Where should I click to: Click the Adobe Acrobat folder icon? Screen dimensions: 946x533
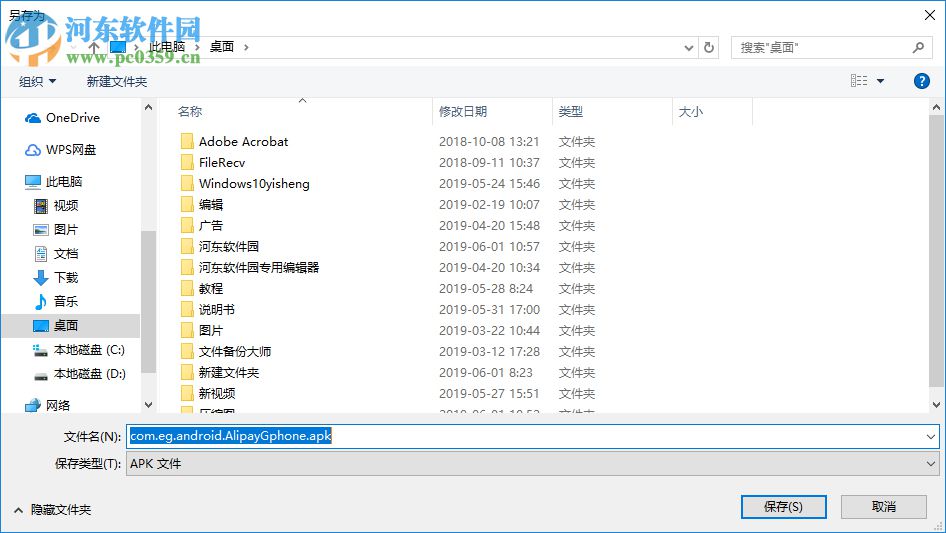point(188,142)
